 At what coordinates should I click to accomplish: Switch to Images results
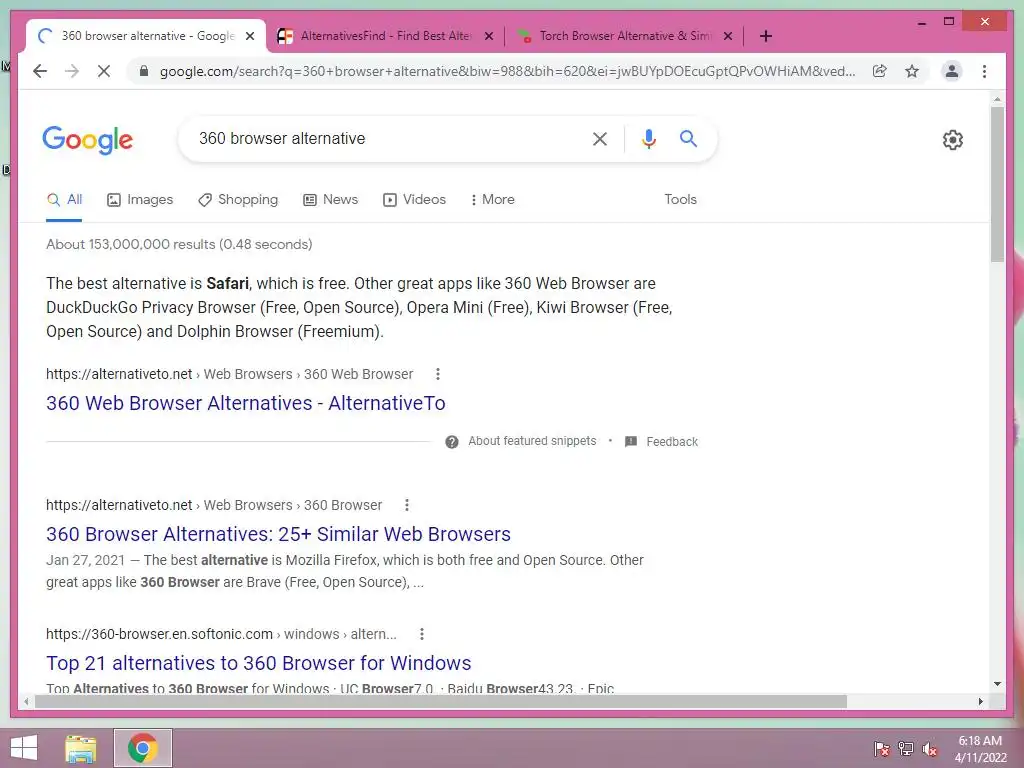click(140, 200)
